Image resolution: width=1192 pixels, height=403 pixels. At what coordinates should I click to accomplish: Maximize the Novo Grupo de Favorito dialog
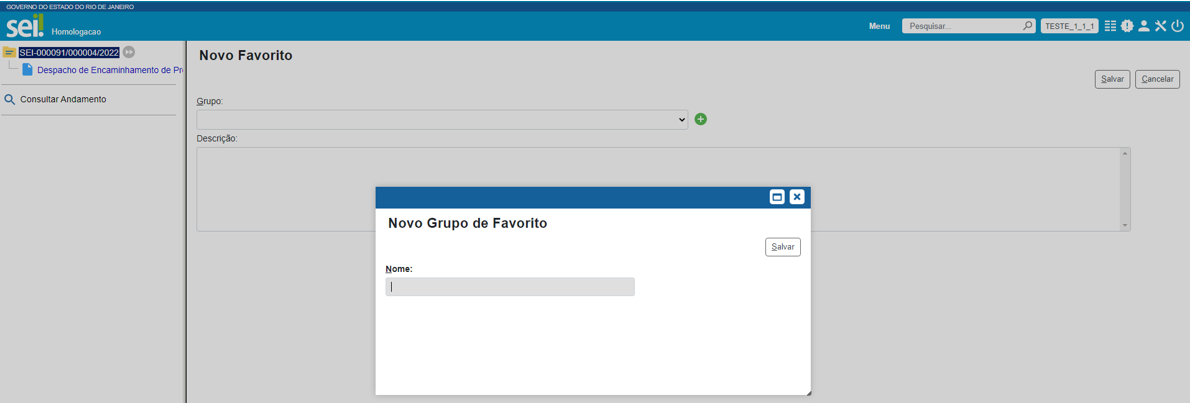(777, 197)
